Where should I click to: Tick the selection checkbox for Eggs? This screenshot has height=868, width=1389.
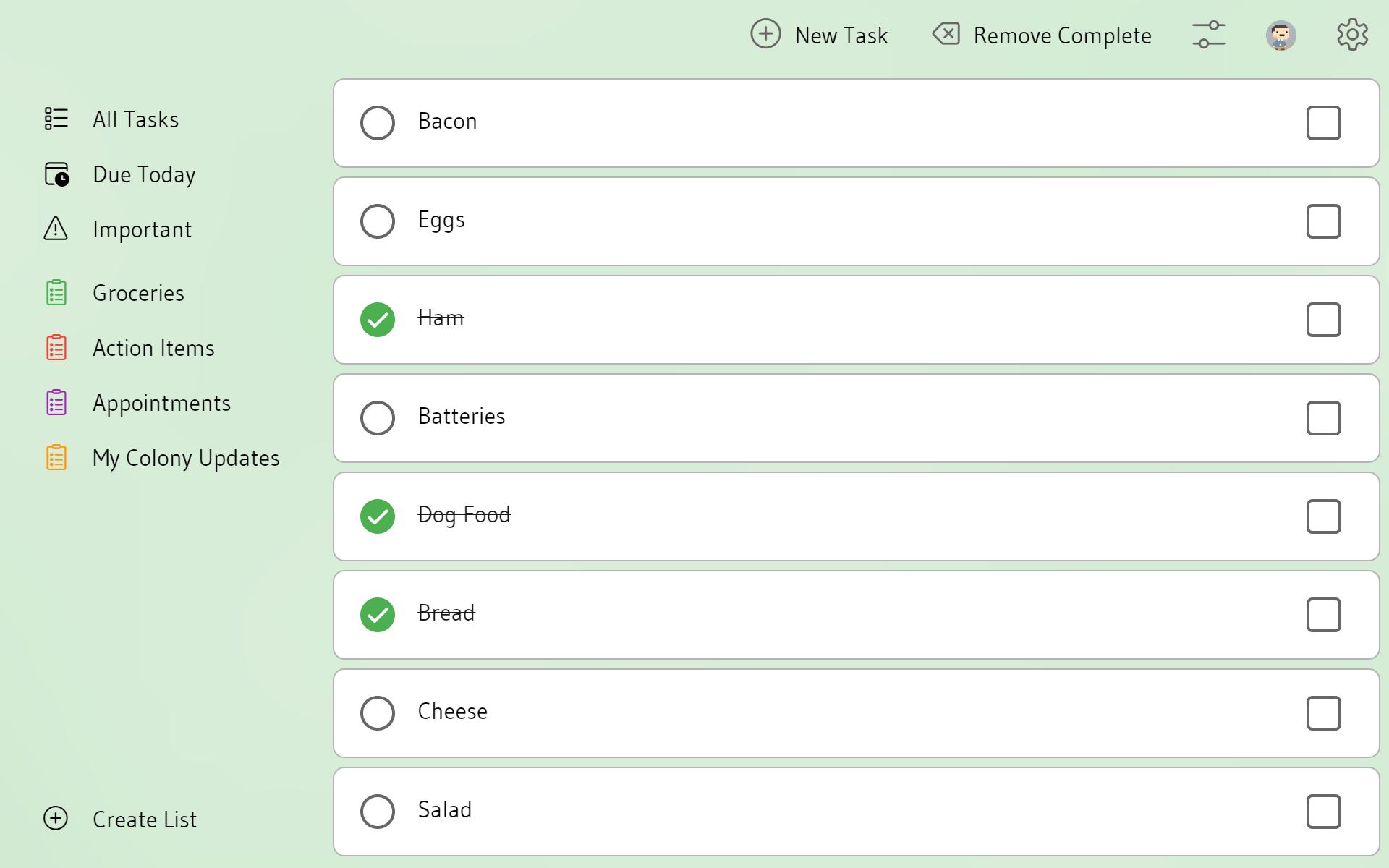click(x=1323, y=221)
